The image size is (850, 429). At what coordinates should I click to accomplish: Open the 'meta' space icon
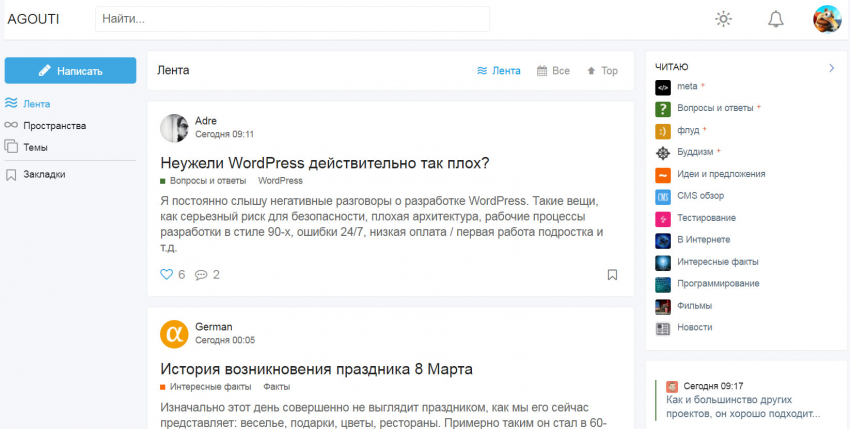662,87
